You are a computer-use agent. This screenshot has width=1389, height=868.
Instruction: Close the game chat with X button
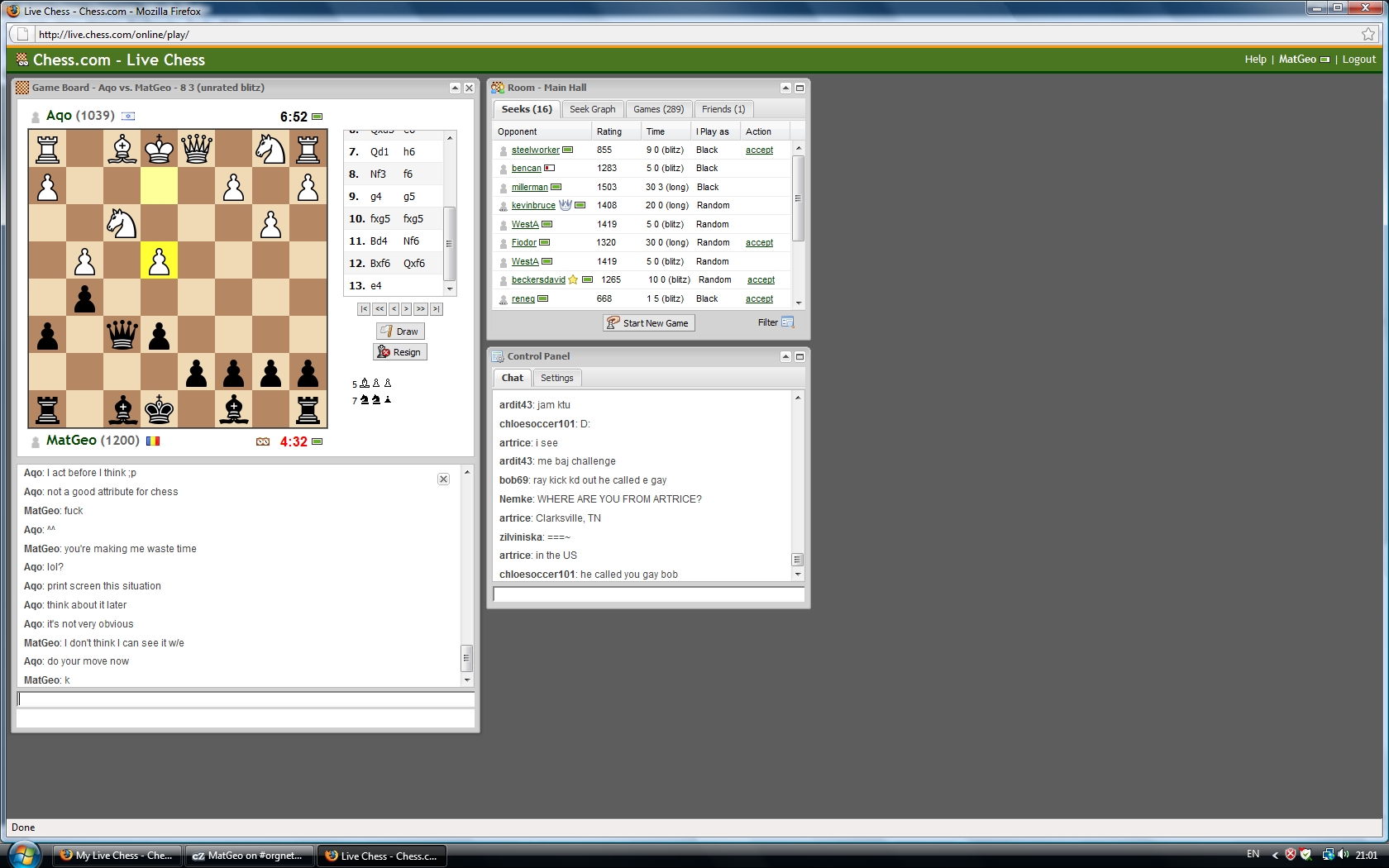pos(443,479)
